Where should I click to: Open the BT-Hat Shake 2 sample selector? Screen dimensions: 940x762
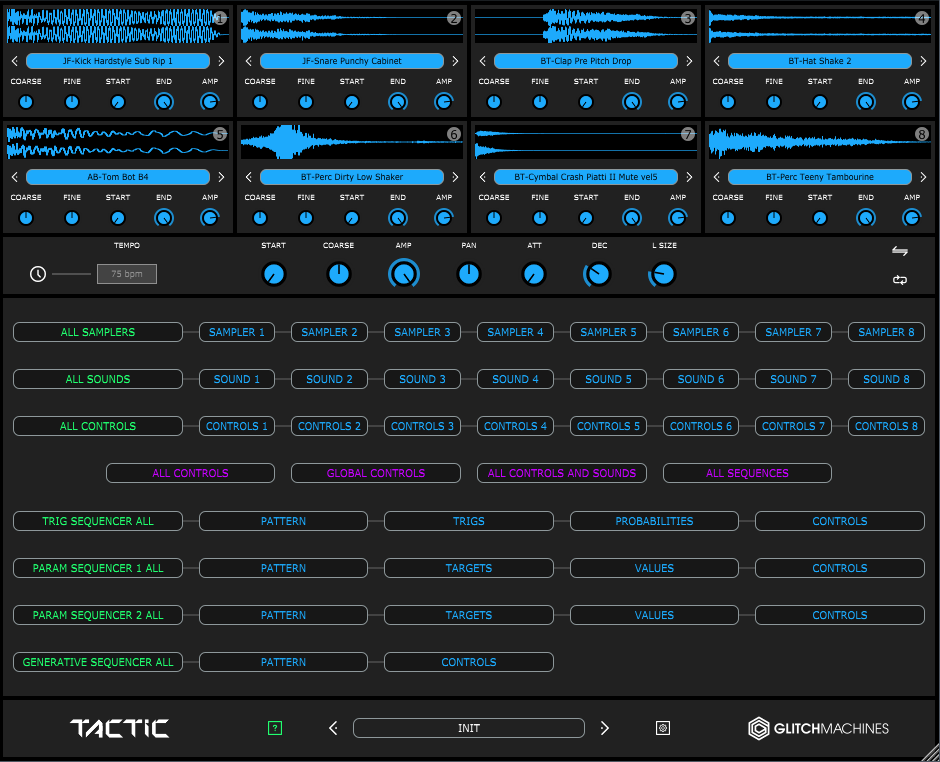(x=820, y=61)
